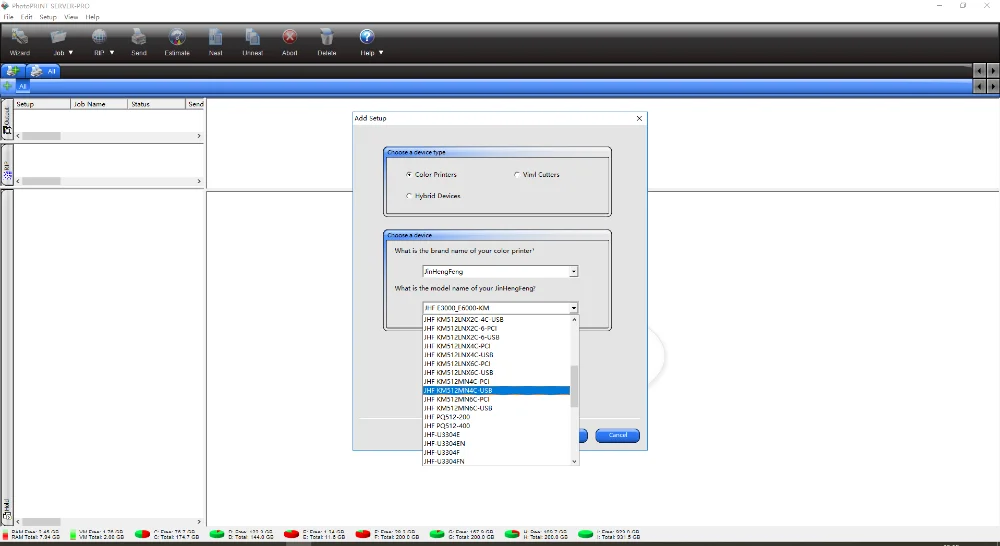Expand the Help toolbar dropdown arrow

(x=381, y=53)
